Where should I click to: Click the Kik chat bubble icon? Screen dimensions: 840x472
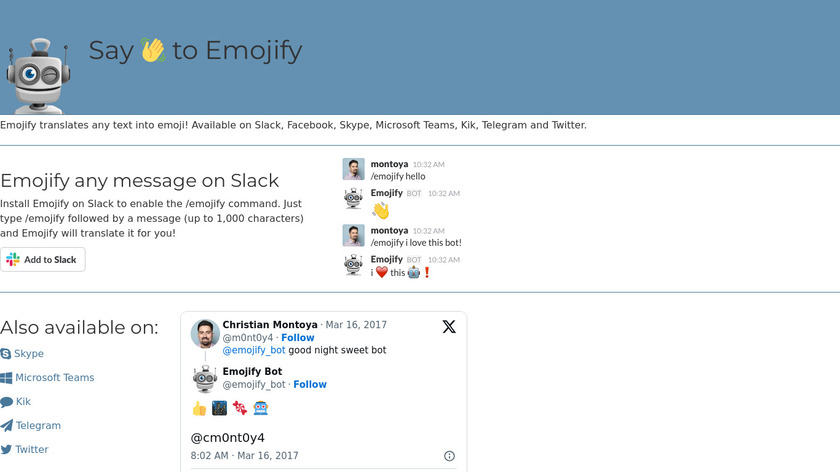6,402
